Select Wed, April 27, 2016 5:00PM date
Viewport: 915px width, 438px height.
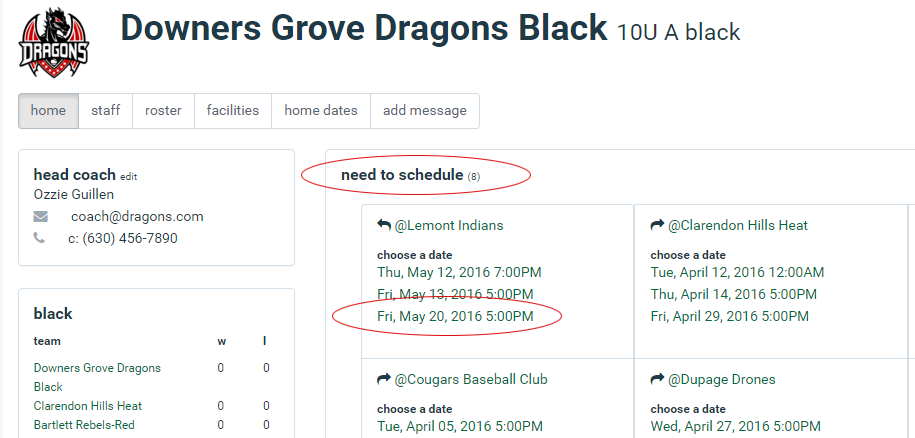736,426
